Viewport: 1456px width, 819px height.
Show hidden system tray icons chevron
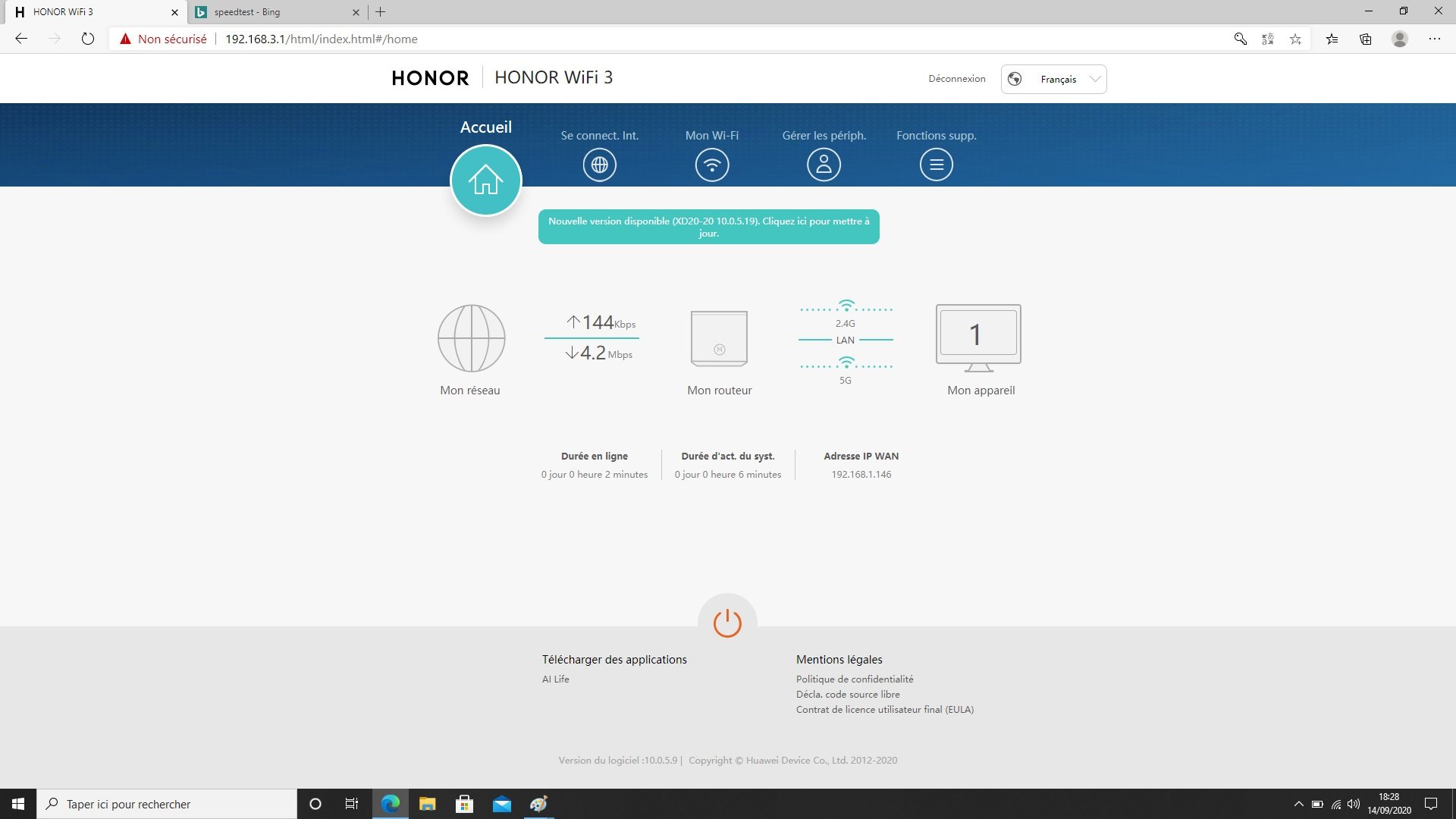click(1298, 804)
